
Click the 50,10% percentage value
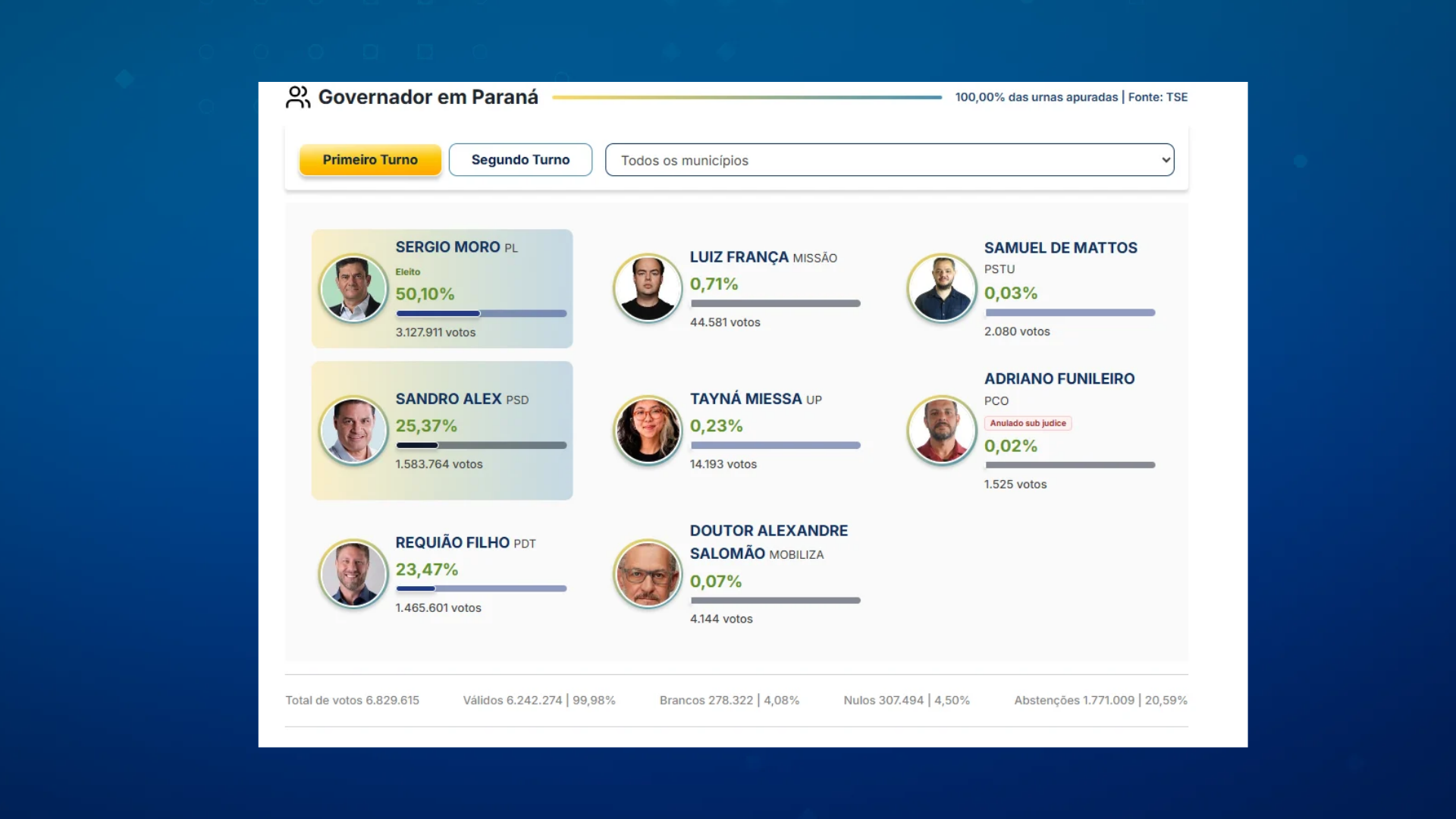[425, 294]
